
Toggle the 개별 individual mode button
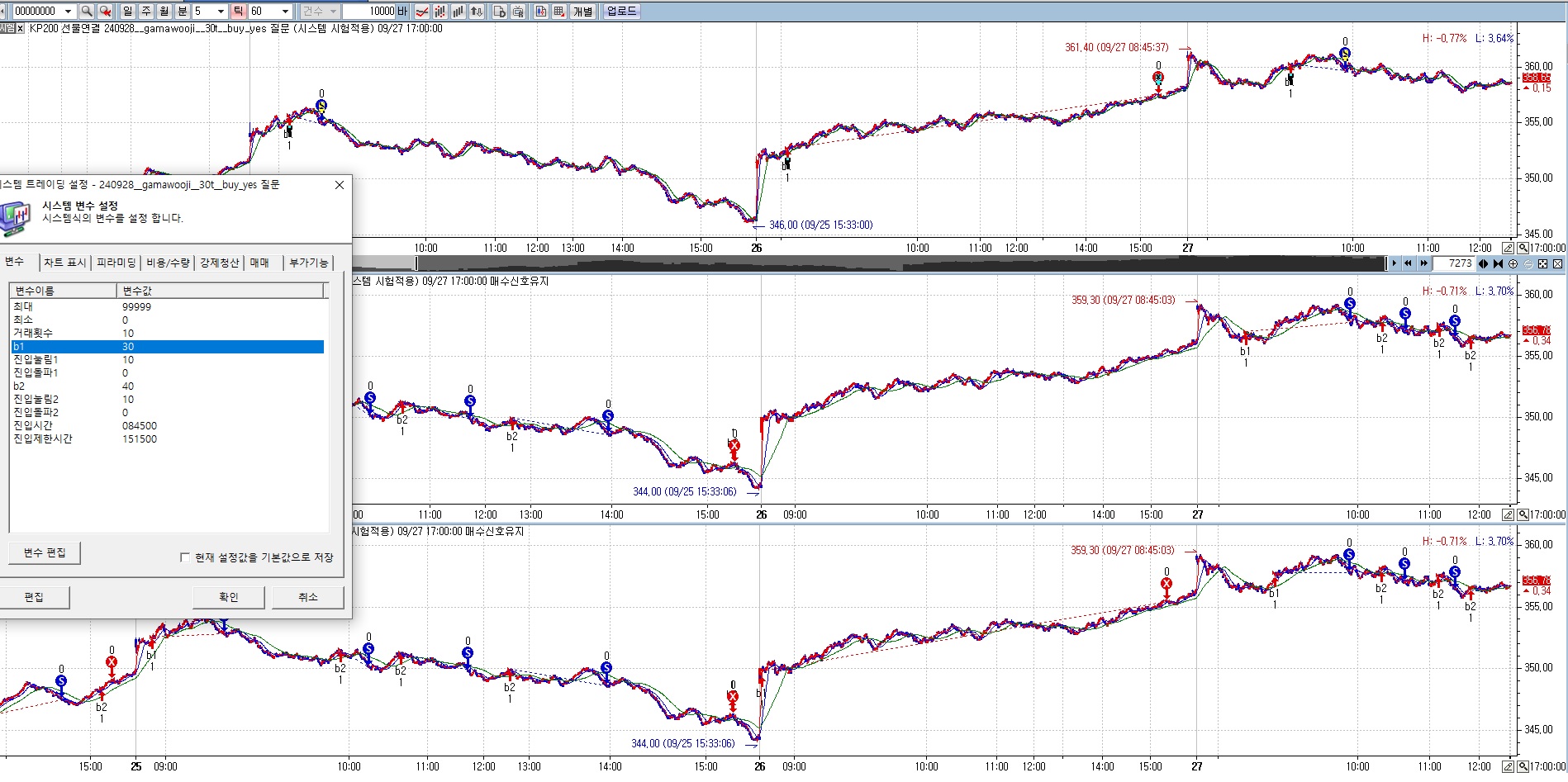pyautogui.click(x=582, y=11)
